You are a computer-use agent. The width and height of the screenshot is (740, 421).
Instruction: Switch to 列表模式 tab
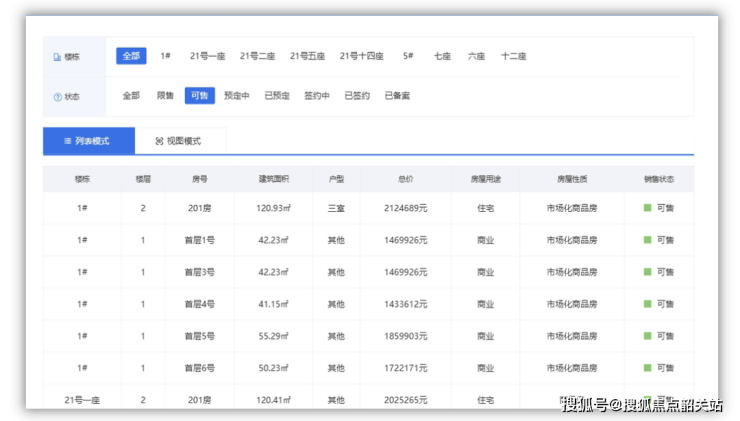pyautogui.click(x=89, y=141)
